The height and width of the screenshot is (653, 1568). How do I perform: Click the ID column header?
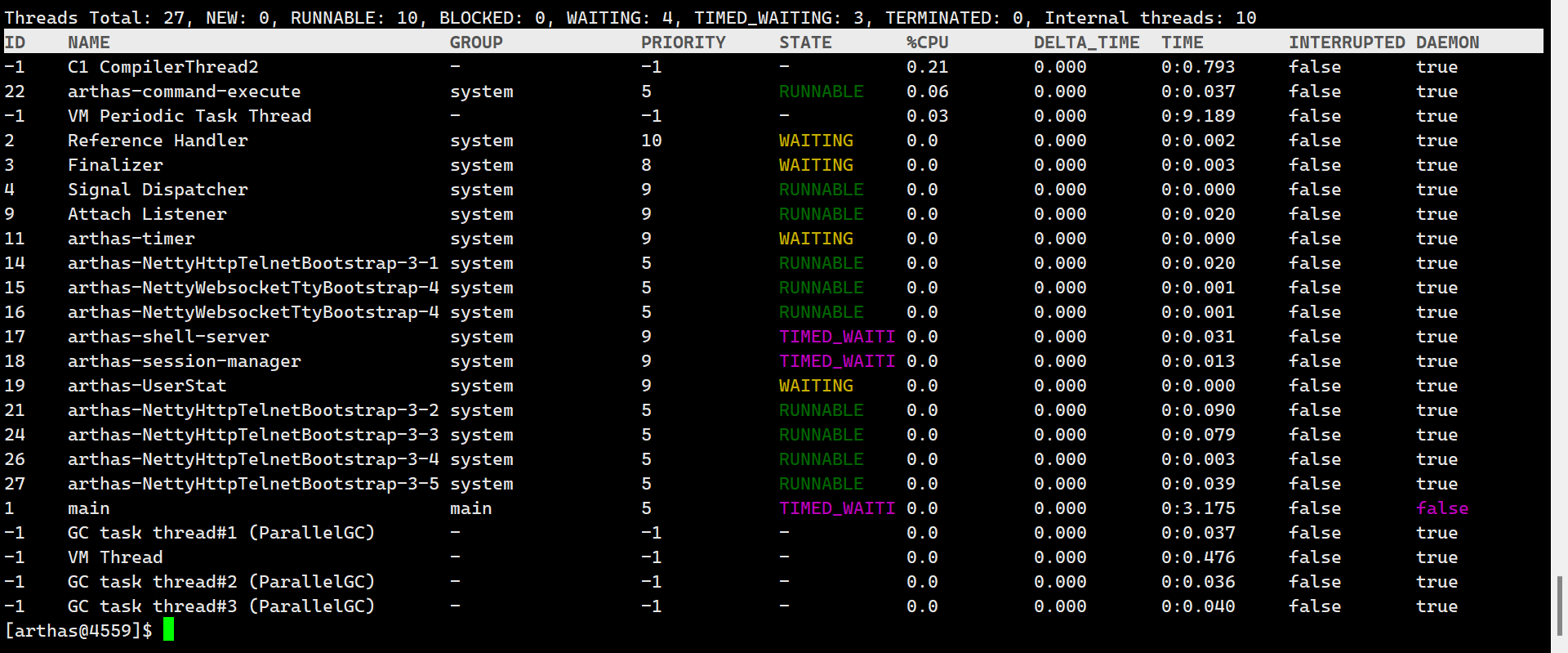(15, 42)
